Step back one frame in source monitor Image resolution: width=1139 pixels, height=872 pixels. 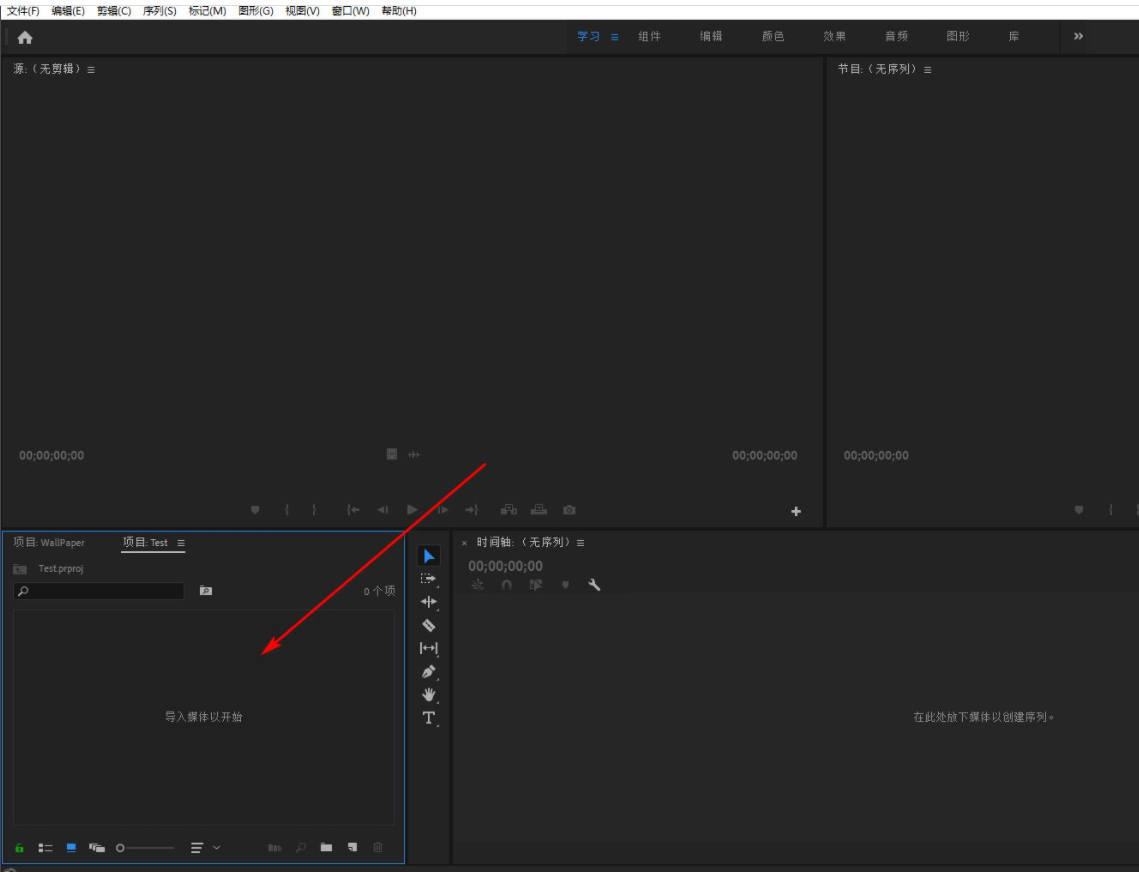tap(383, 510)
